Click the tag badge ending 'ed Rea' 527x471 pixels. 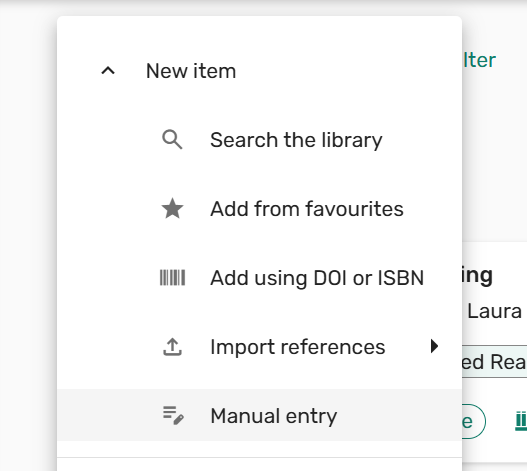(494, 362)
